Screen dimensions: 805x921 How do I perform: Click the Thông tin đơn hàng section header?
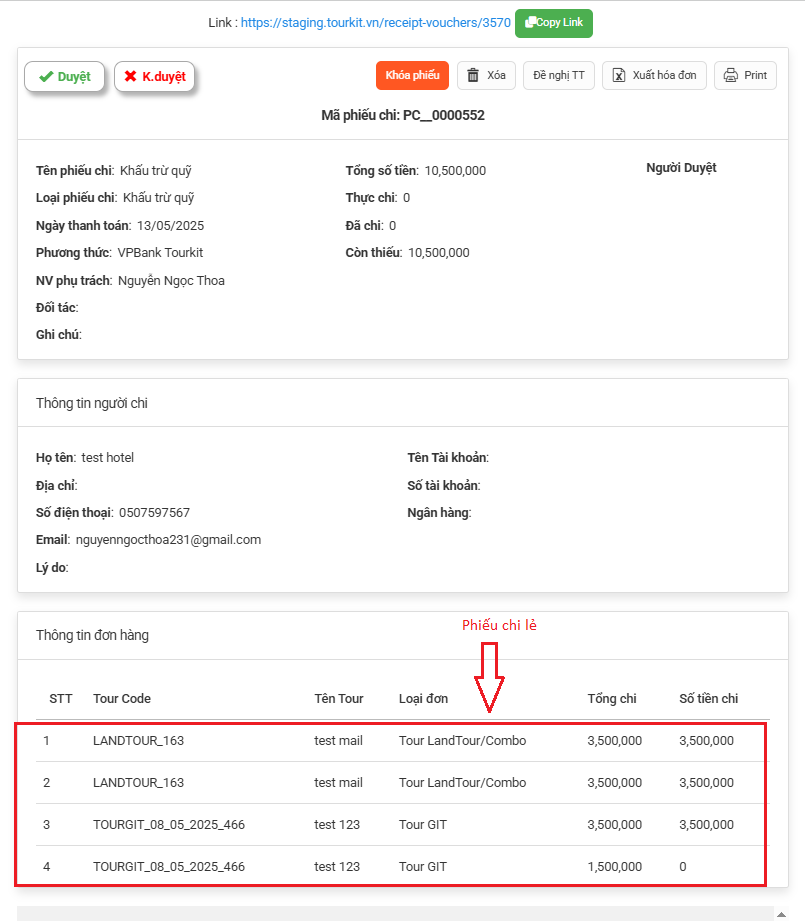(92, 636)
